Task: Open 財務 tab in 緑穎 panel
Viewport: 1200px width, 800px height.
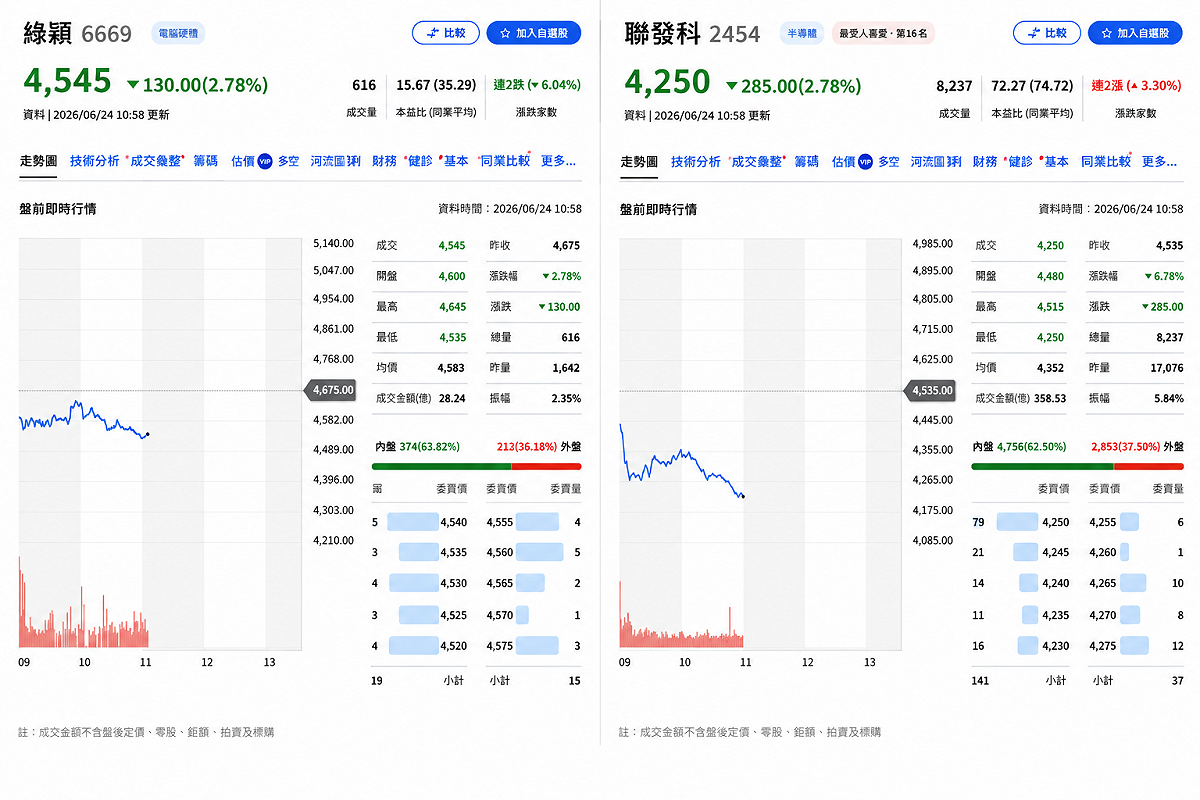Action: [384, 161]
